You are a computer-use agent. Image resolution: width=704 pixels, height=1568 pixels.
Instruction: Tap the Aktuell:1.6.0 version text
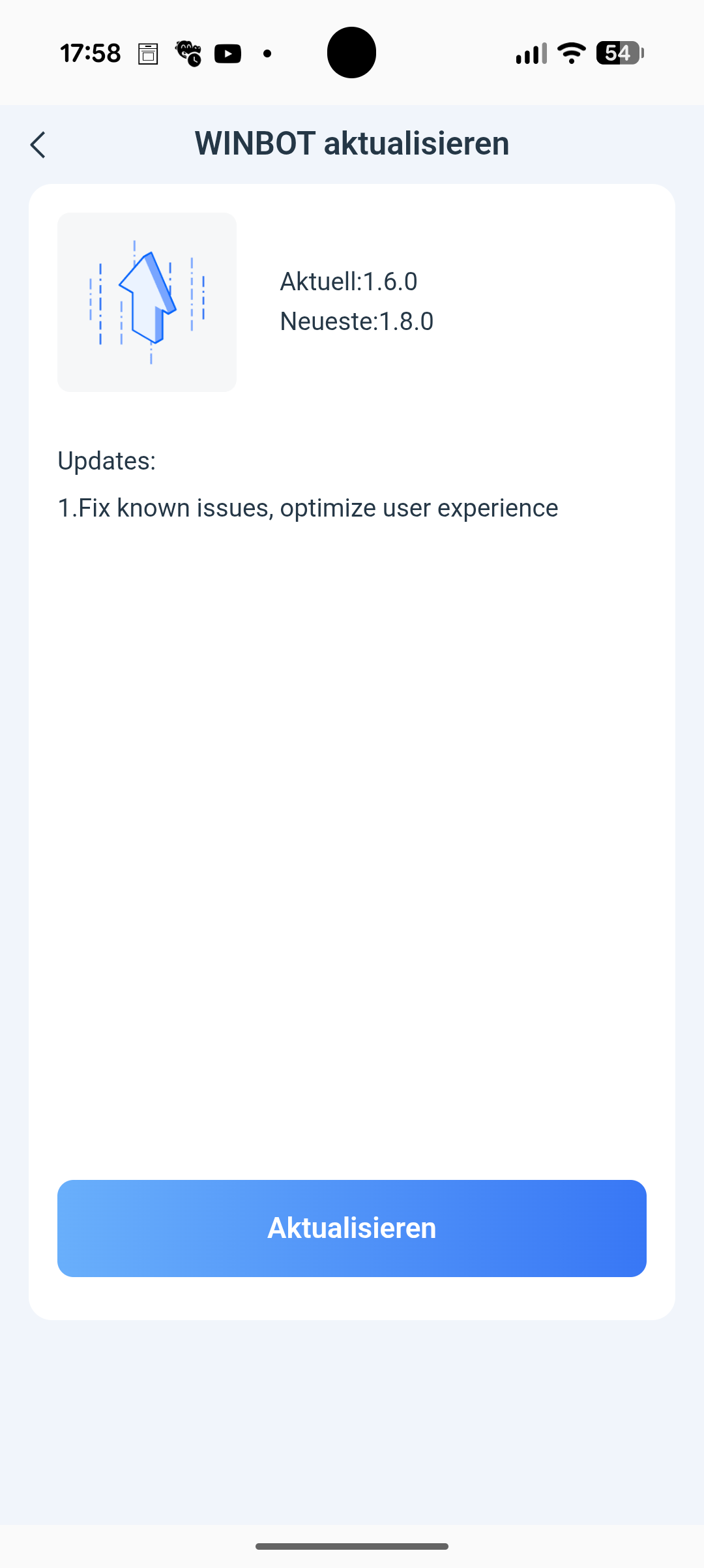(349, 282)
